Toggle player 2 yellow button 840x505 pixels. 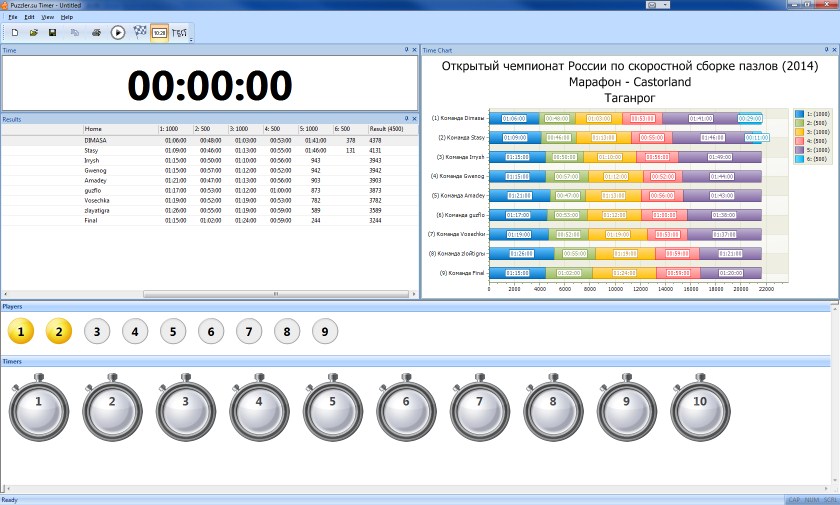coord(58,331)
